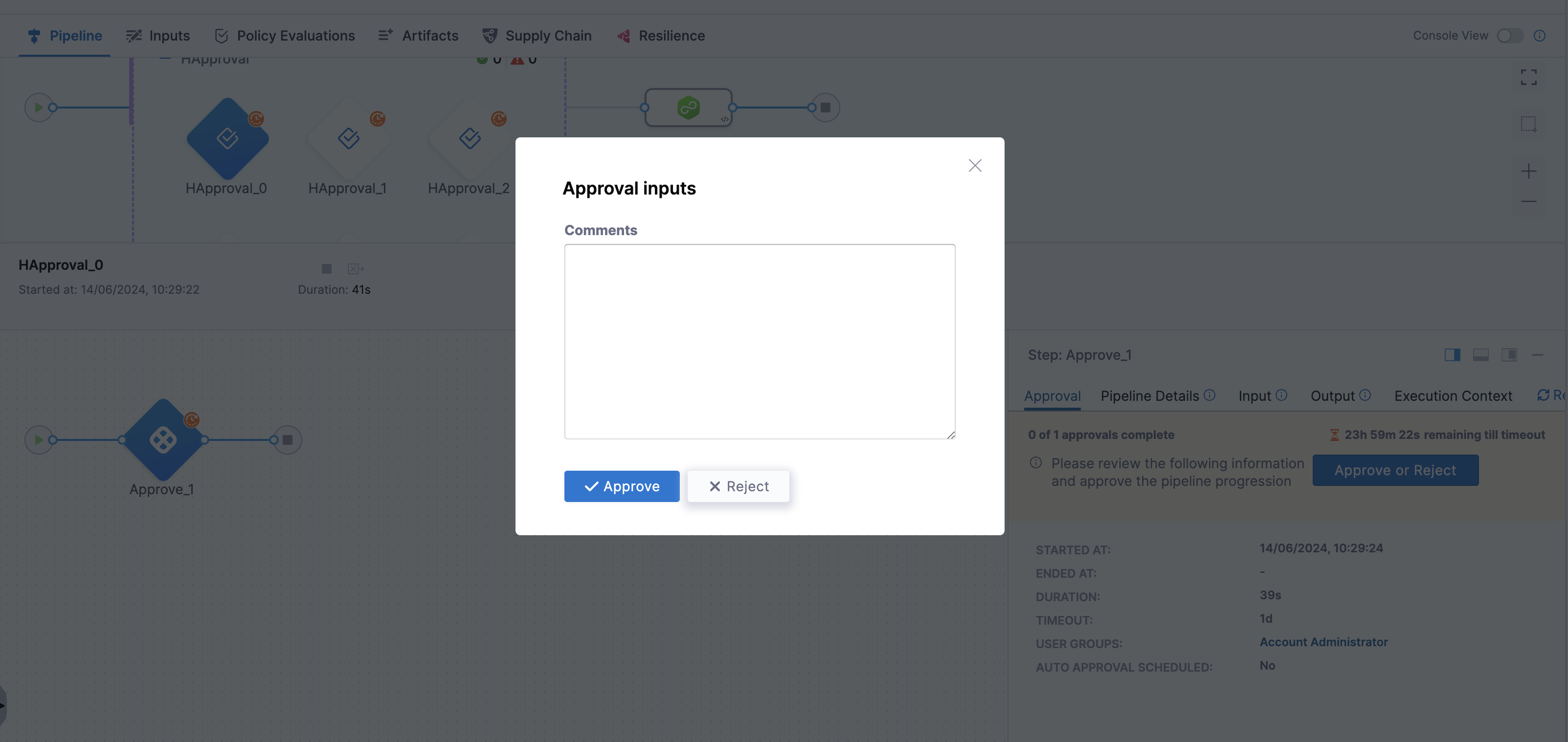Minimize the Step details panel
This screenshot has width=1568, height=742.
click(1538, 355)
